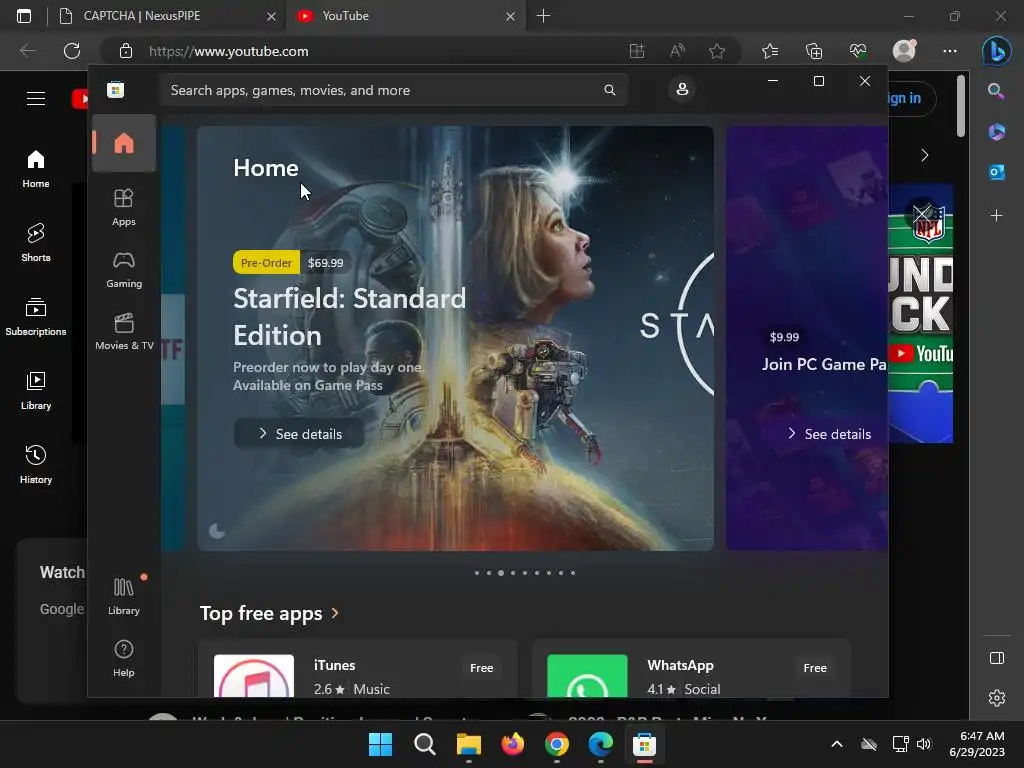Image resolution: width=1024 pixels, height=768 pixels.
Task: Show hidden system tray icons
Action: pos(837,744)
